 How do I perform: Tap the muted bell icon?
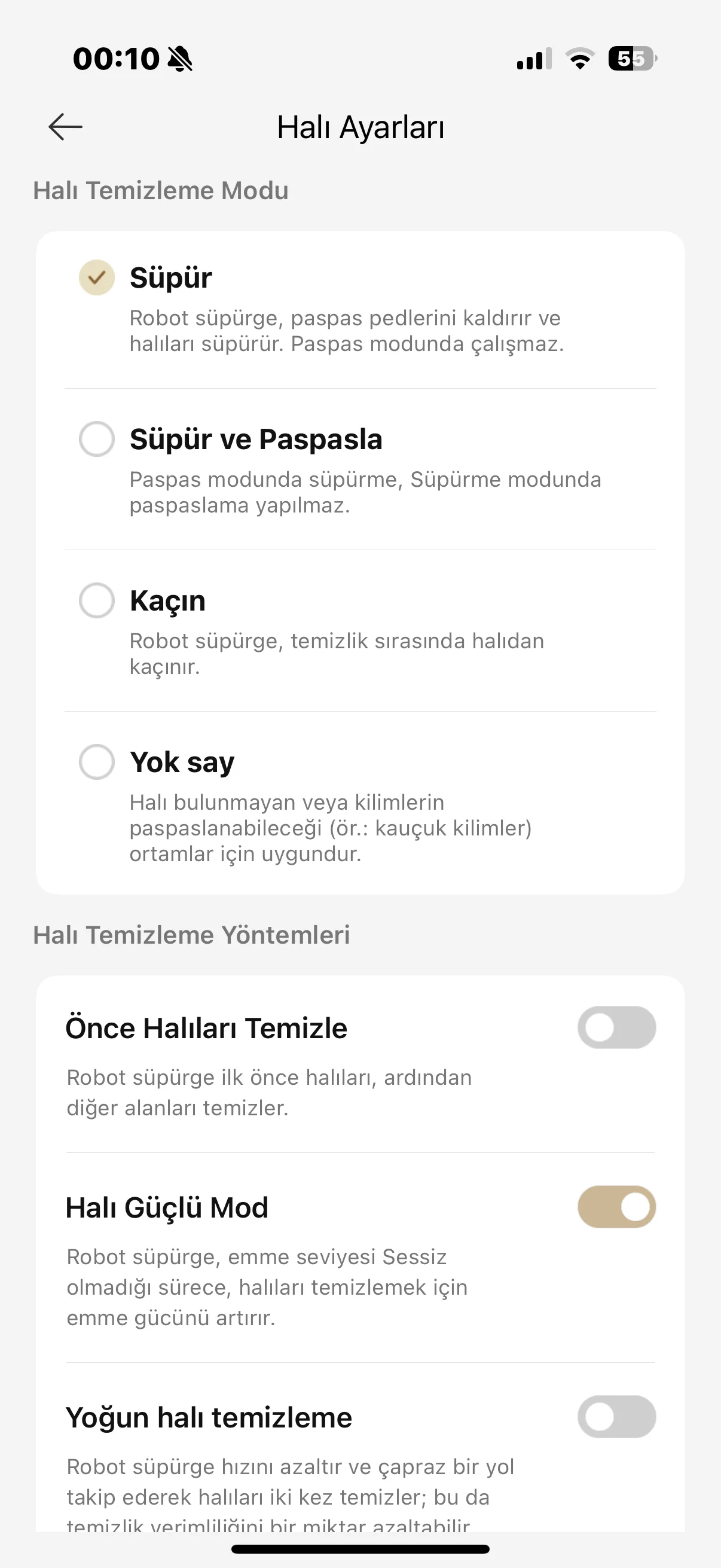pyautogui.click(x=180, y=59)
